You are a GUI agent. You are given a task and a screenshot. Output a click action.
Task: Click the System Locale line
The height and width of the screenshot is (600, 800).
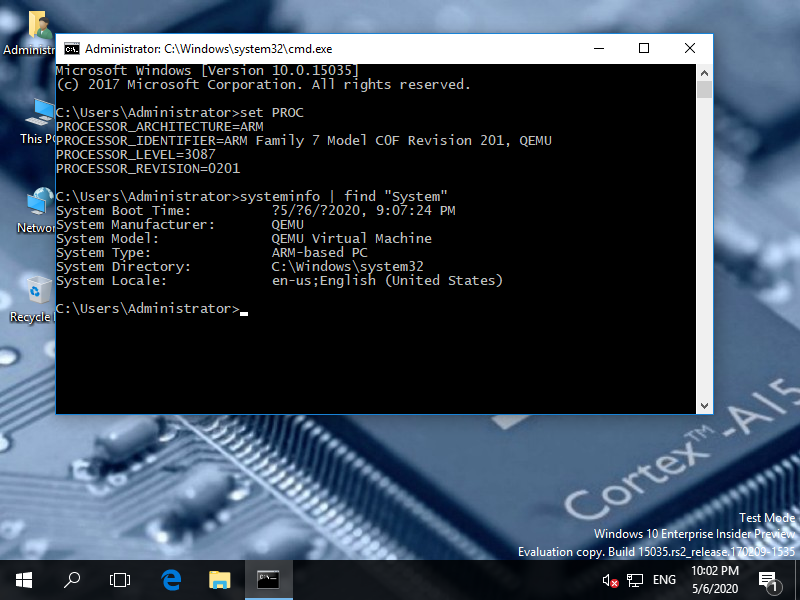point(280,281)
